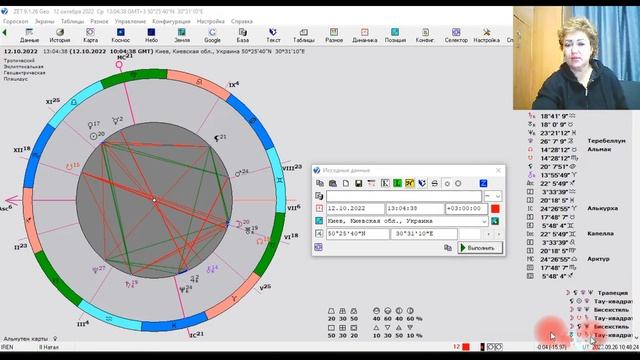Click the calendar icon beside date field

tap(319, 208)
